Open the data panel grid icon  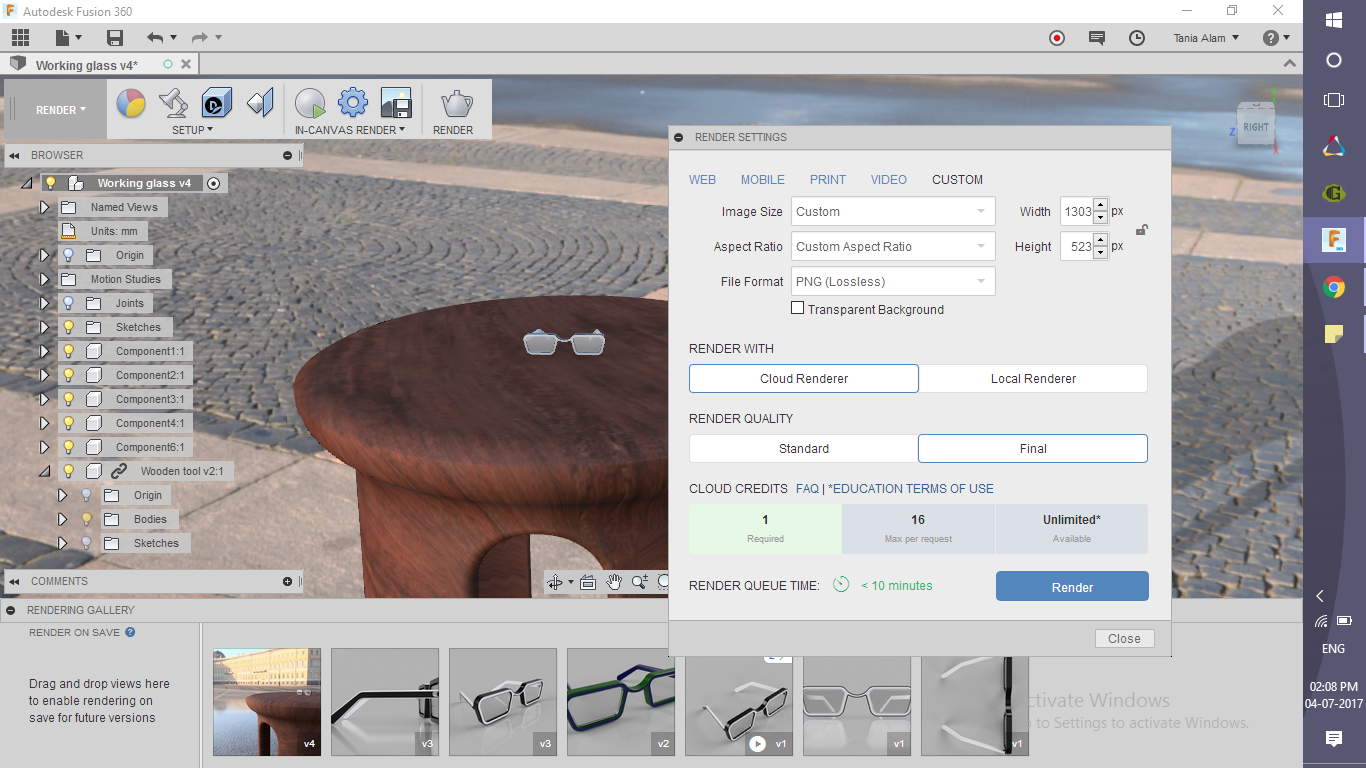[20, 38]
